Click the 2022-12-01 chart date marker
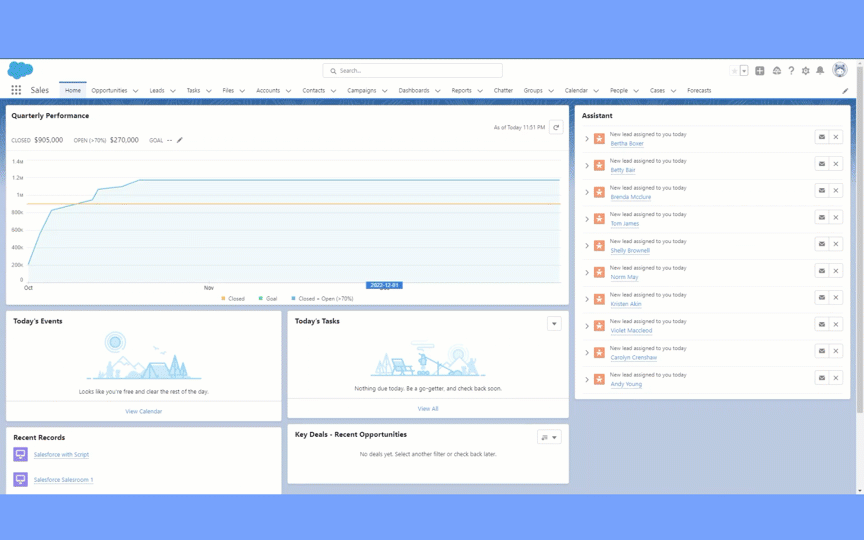The height and width of the screenshot is (540, 864). click(384, 285)
